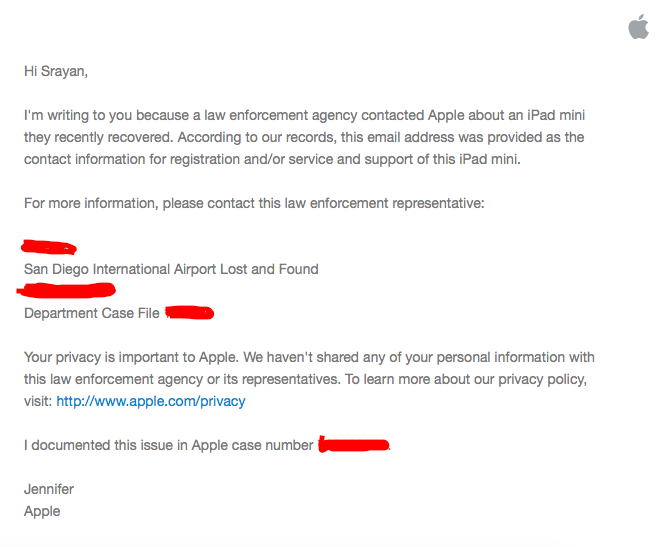This screenshot has height=547, width=664.
Task: Open the apple.com/privacy link
Action: pyautogui.click(x=151, y=401)
